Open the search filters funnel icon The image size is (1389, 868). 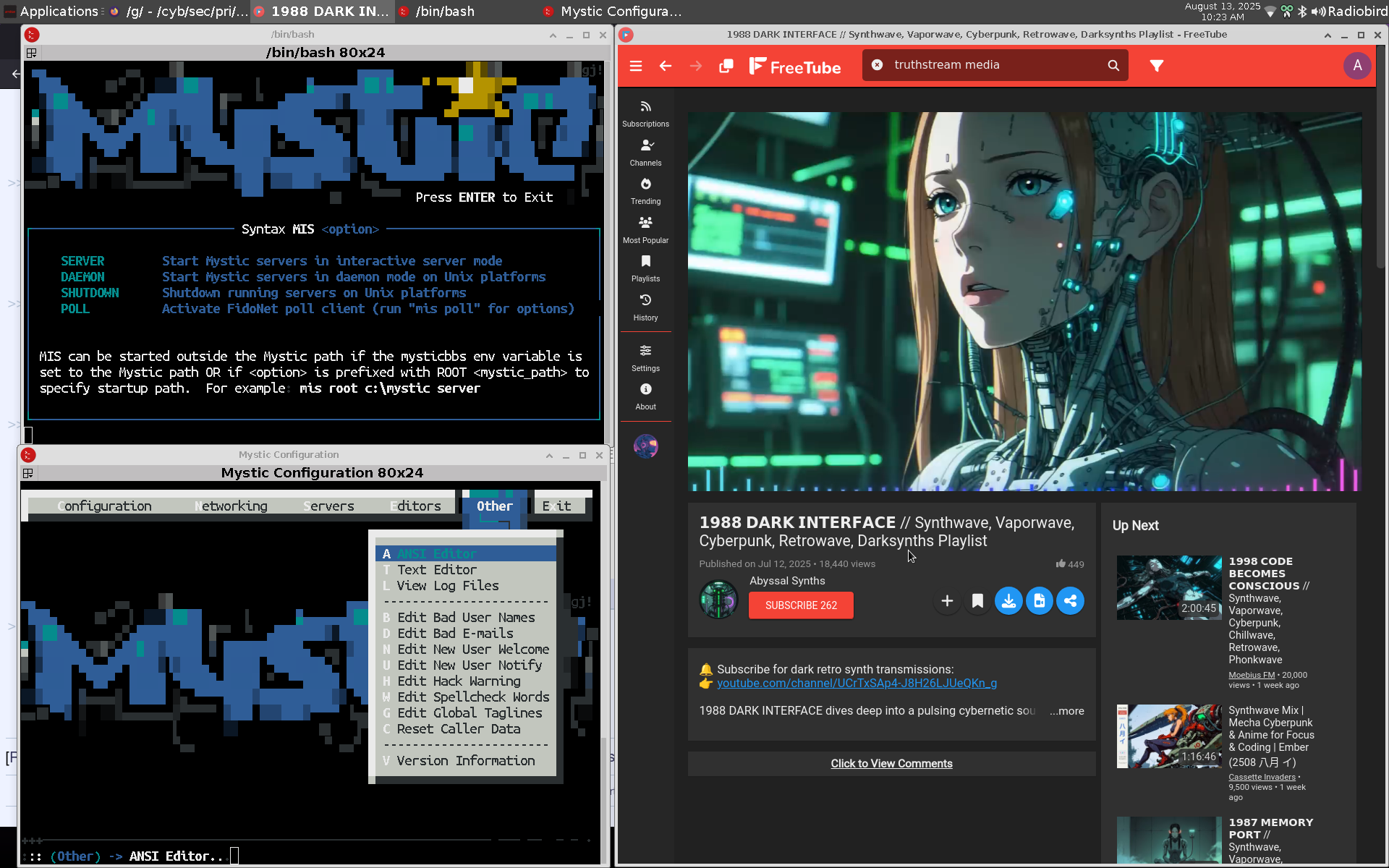click(x=1156, y=66)
